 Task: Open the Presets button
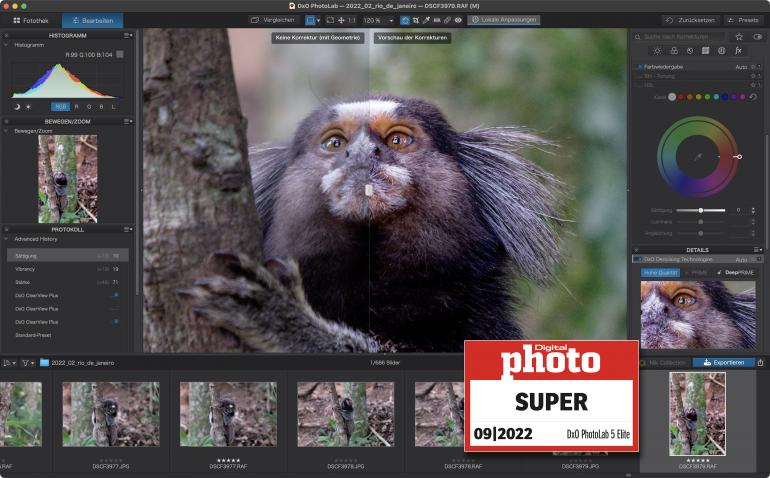[743, 20]
